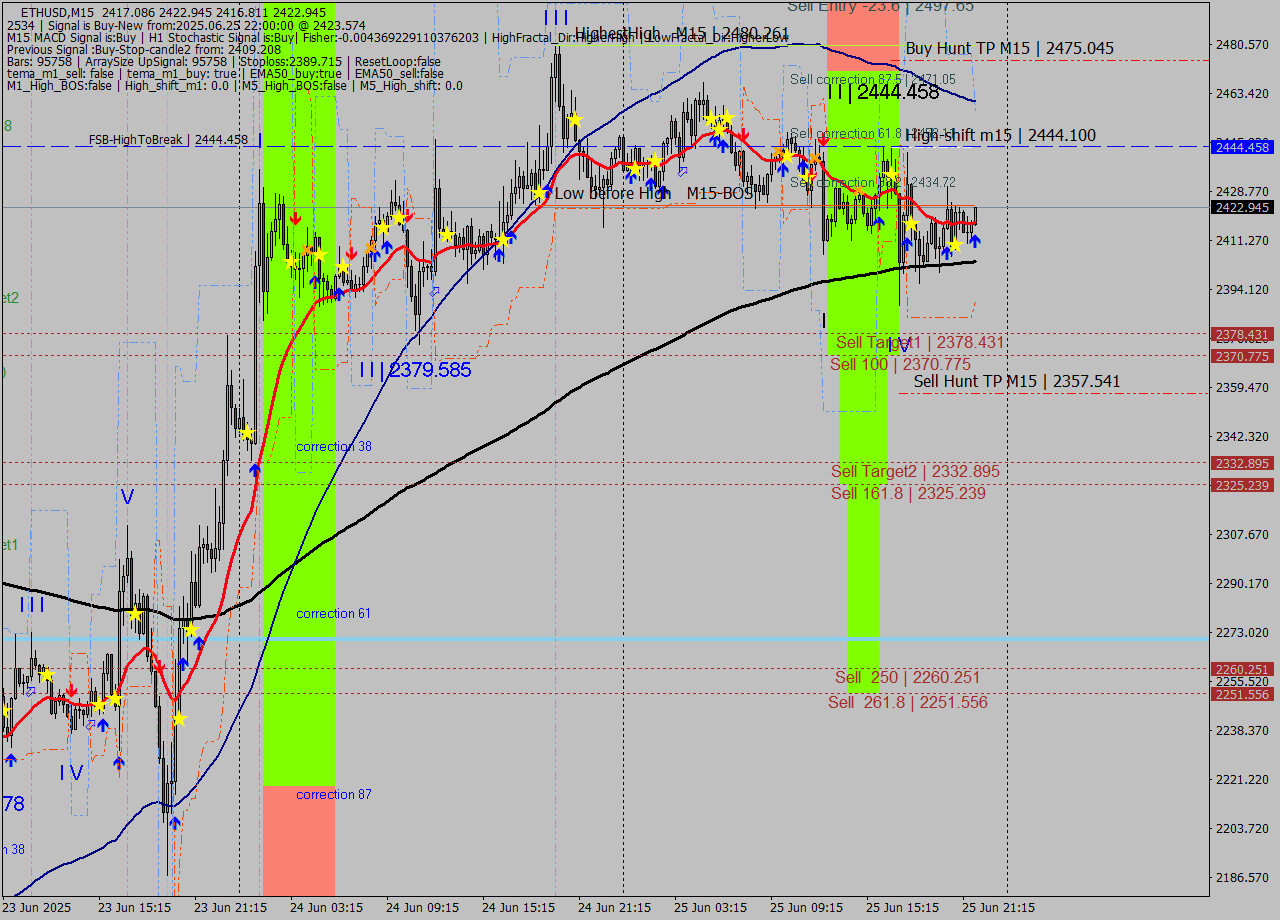This screenshot has width=1280, height=920.
Task: Click the correction 61 label in green zone
Action: click(x=333, y=613)
